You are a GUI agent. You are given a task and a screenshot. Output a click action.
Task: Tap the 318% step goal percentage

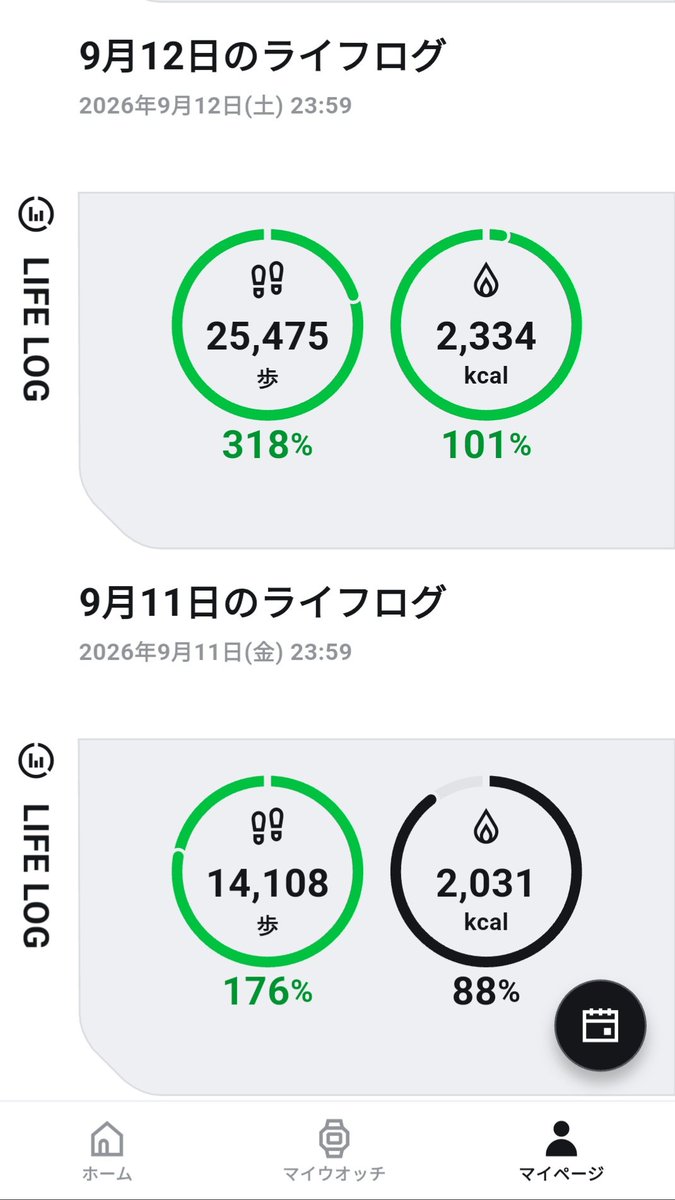pos(267,445)
